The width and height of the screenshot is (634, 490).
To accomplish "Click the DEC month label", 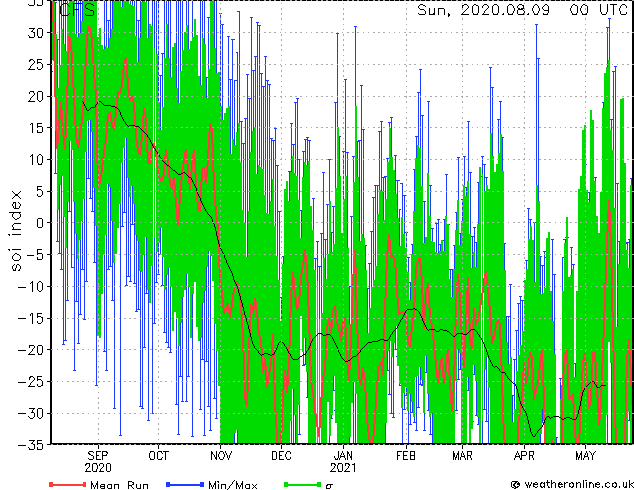I will pyautogui.click(x=281, y=456).
